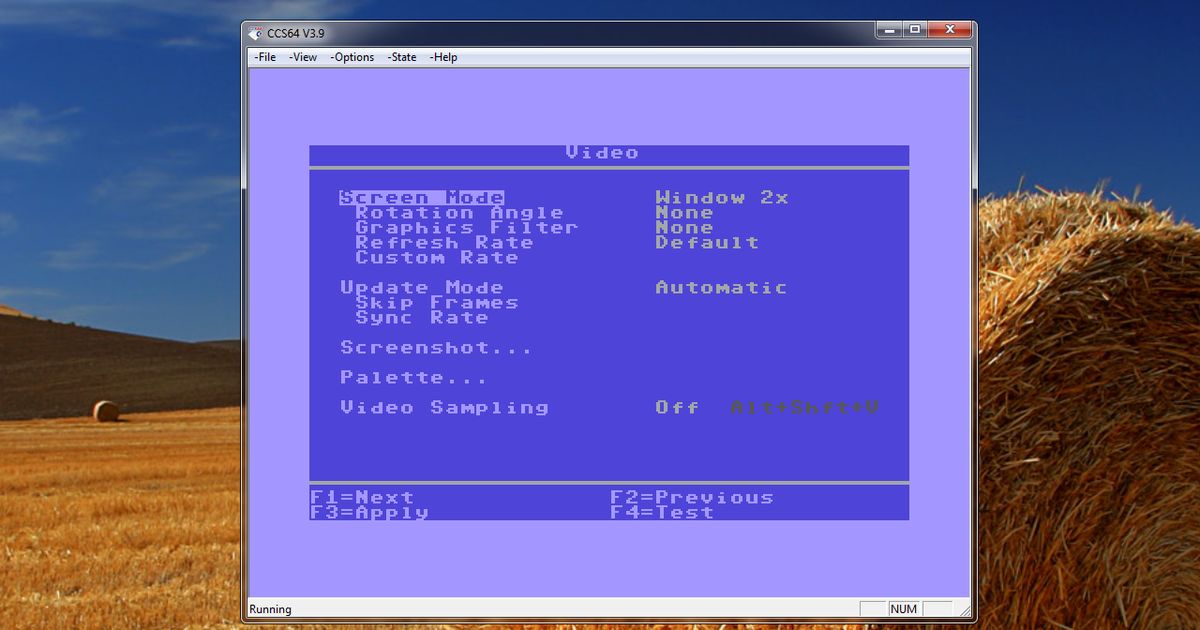Screen dimensions: 1200x630
Task: Open the -Options menu
Action: click(x=355, y=57)
